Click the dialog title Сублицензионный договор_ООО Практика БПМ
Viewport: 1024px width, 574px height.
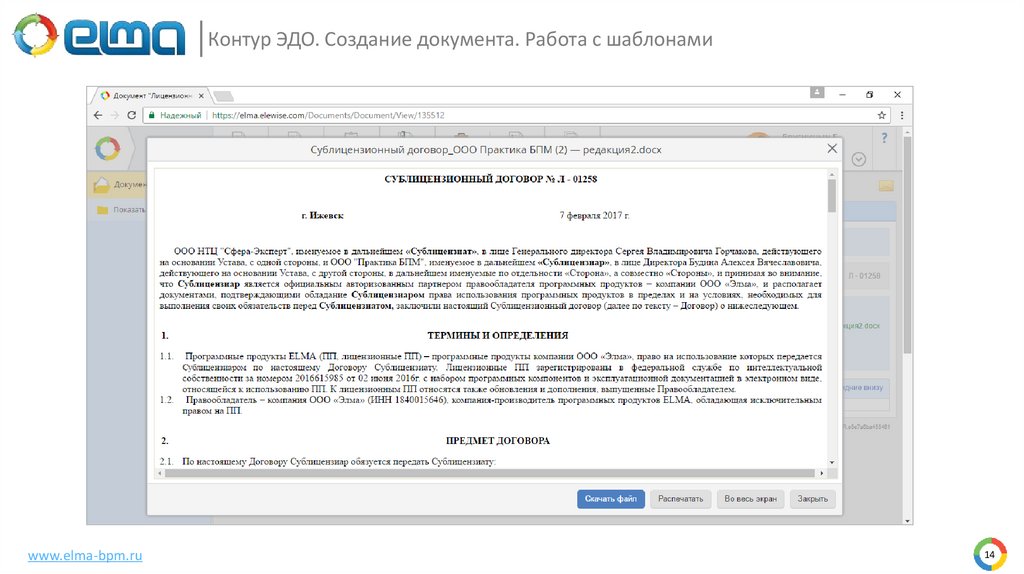tap(486, 150)
